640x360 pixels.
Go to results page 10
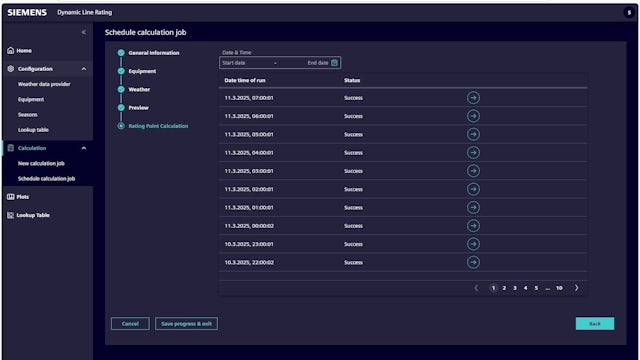point(559,288)
